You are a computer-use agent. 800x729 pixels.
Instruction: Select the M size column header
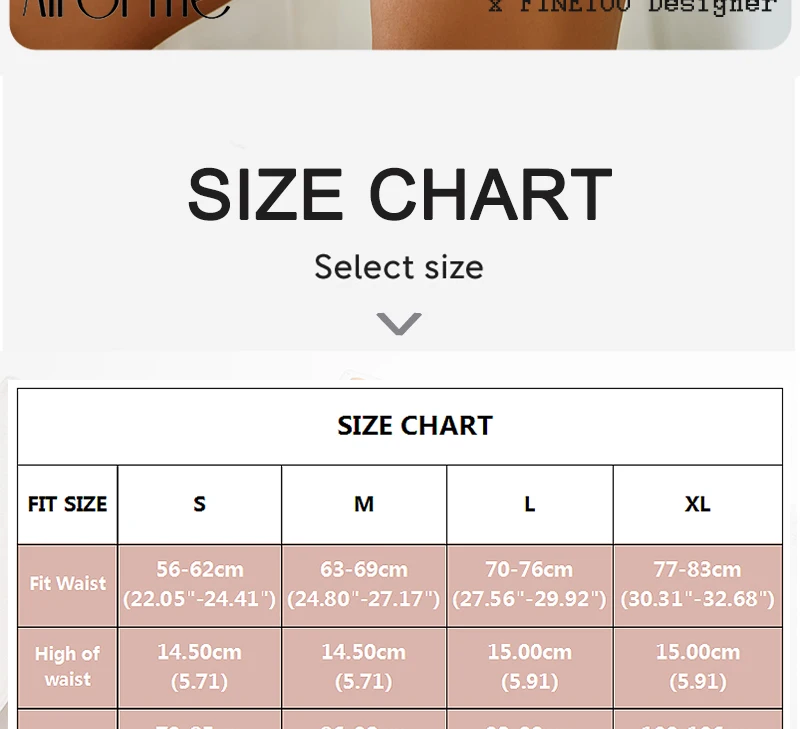click(x=364, y=504)
